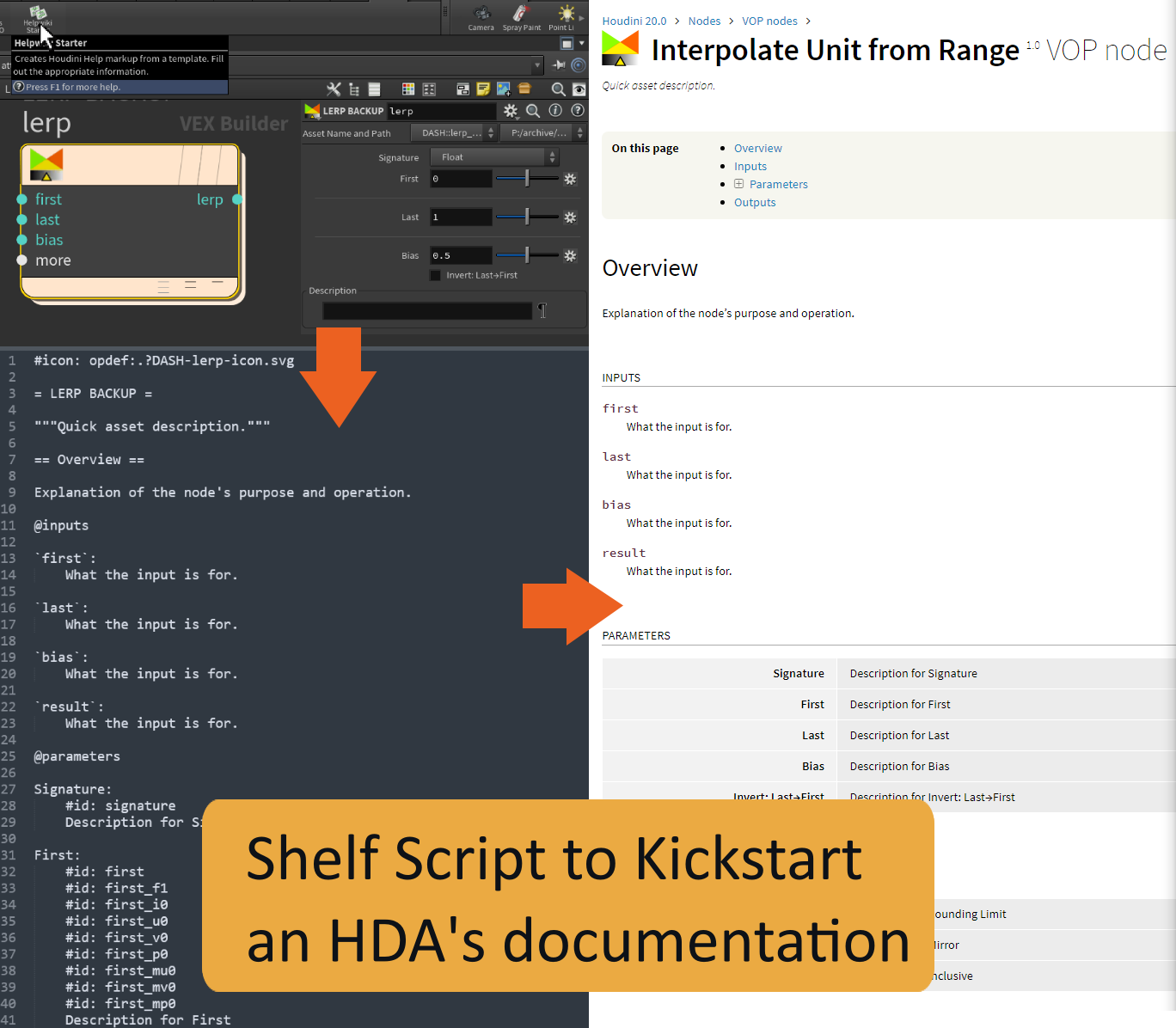Click the Inputs link in On this page
This screenshot has height=1028, width=1176.
(750, 166)
